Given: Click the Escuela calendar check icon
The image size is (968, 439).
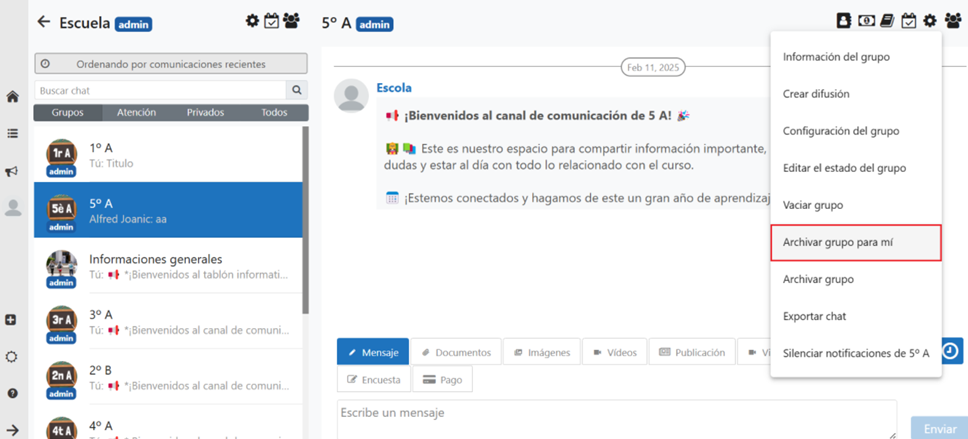Looking at the screenshot, I should coord(271,21).
